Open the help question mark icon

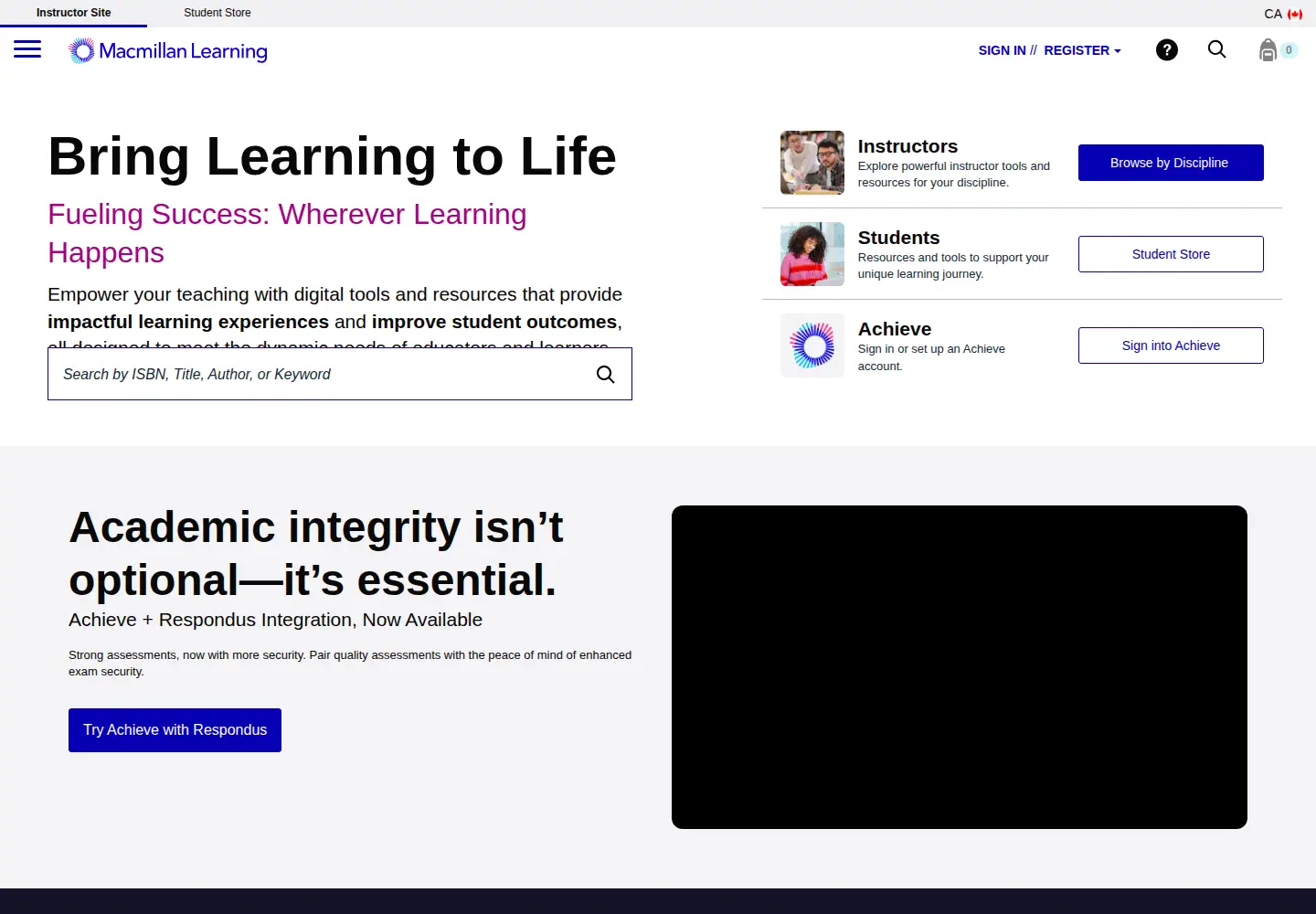pos(1167,50)
